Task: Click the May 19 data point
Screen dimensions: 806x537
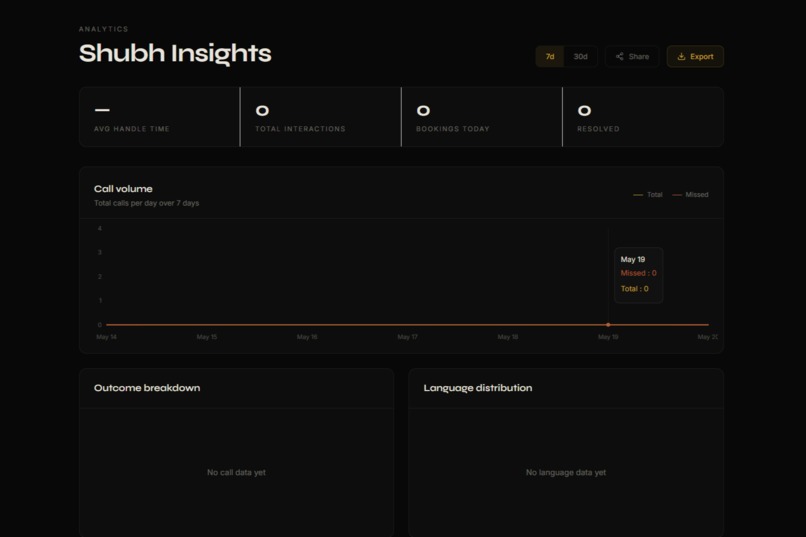Action: (x=608, y=325)
